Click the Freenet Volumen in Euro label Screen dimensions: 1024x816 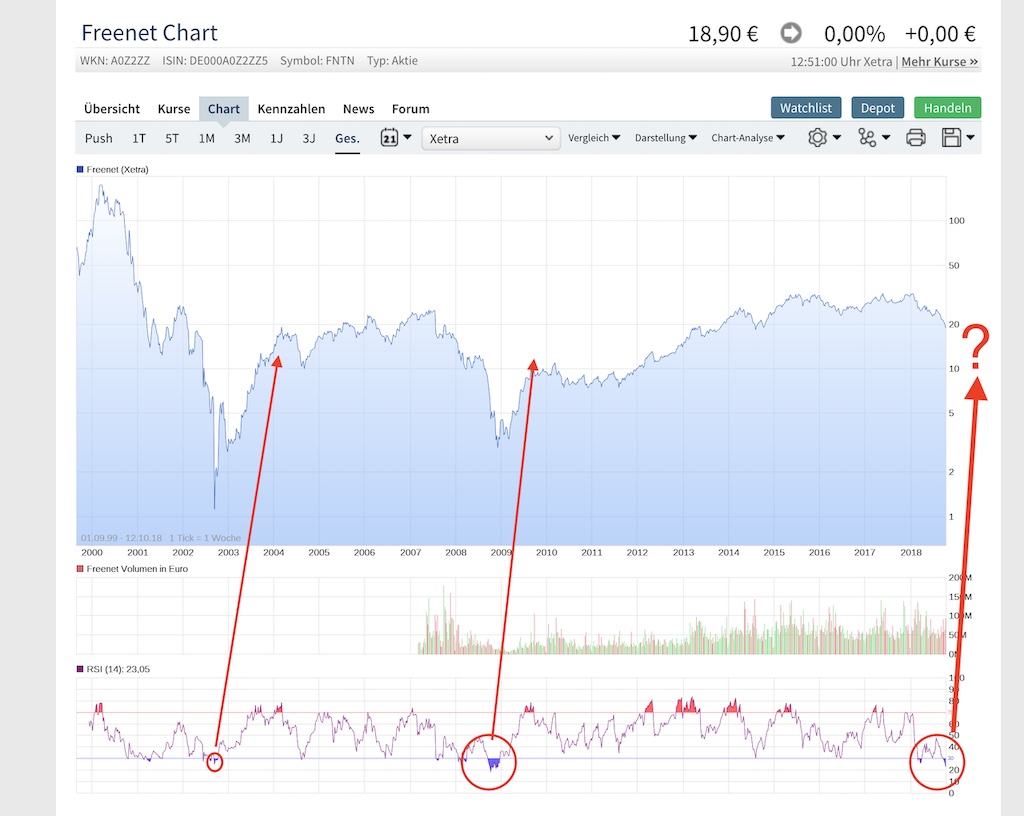(x=137, y=569)
